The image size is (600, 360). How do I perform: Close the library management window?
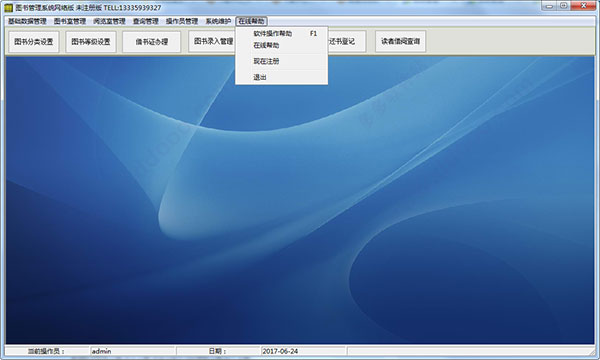[x=583, y=6]
